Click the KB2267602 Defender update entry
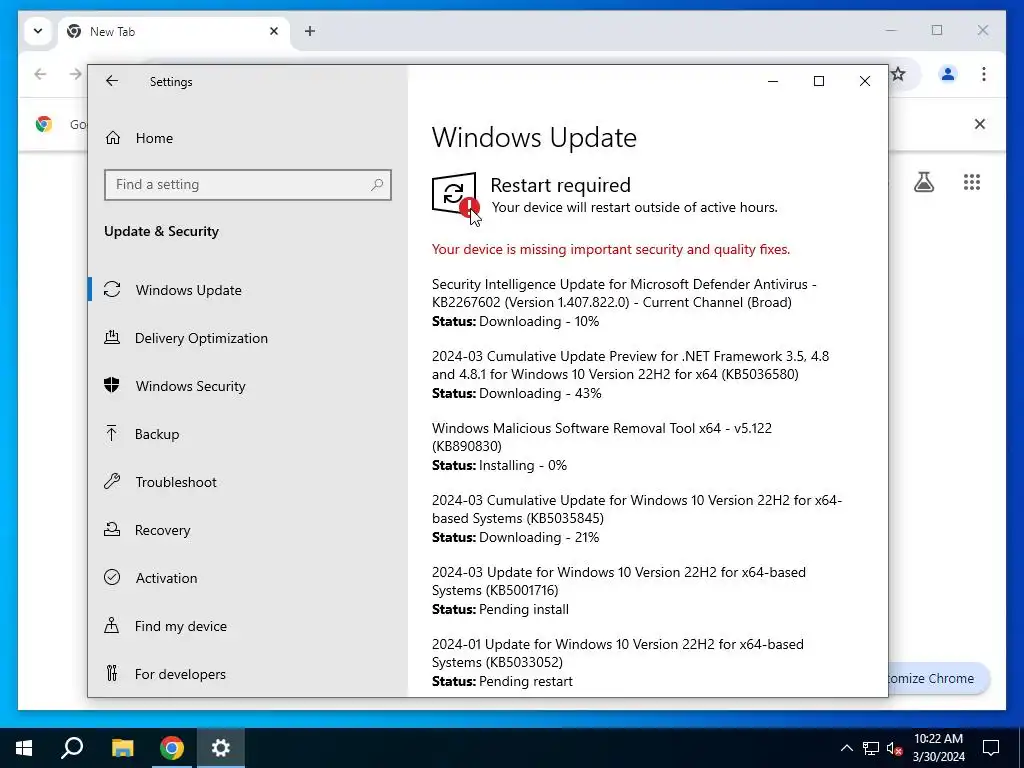 (624, 302)
